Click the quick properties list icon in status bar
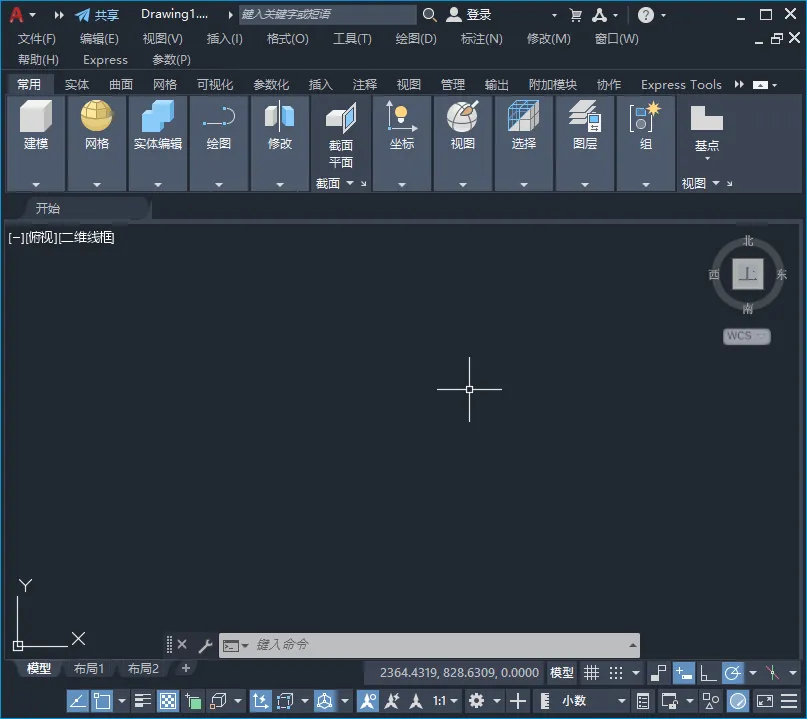This screenshot has height=719, width=807. coord(642,701)
